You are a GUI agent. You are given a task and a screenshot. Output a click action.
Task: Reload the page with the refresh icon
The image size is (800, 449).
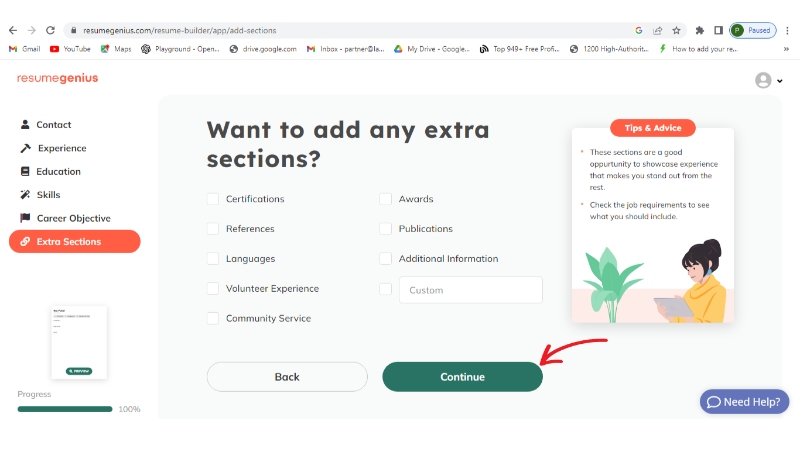51,31
